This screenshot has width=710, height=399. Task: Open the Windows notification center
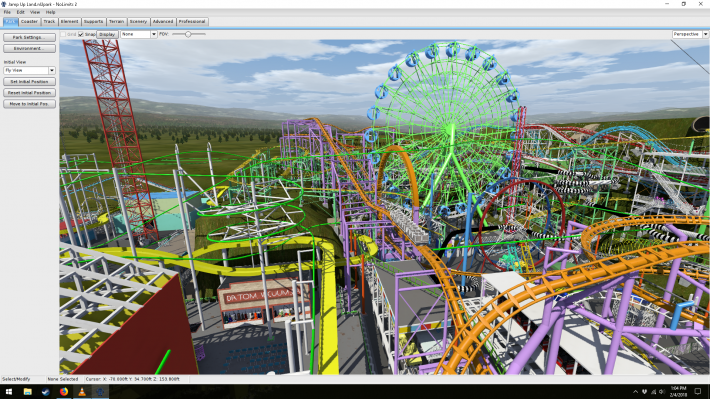pos(698,392)
